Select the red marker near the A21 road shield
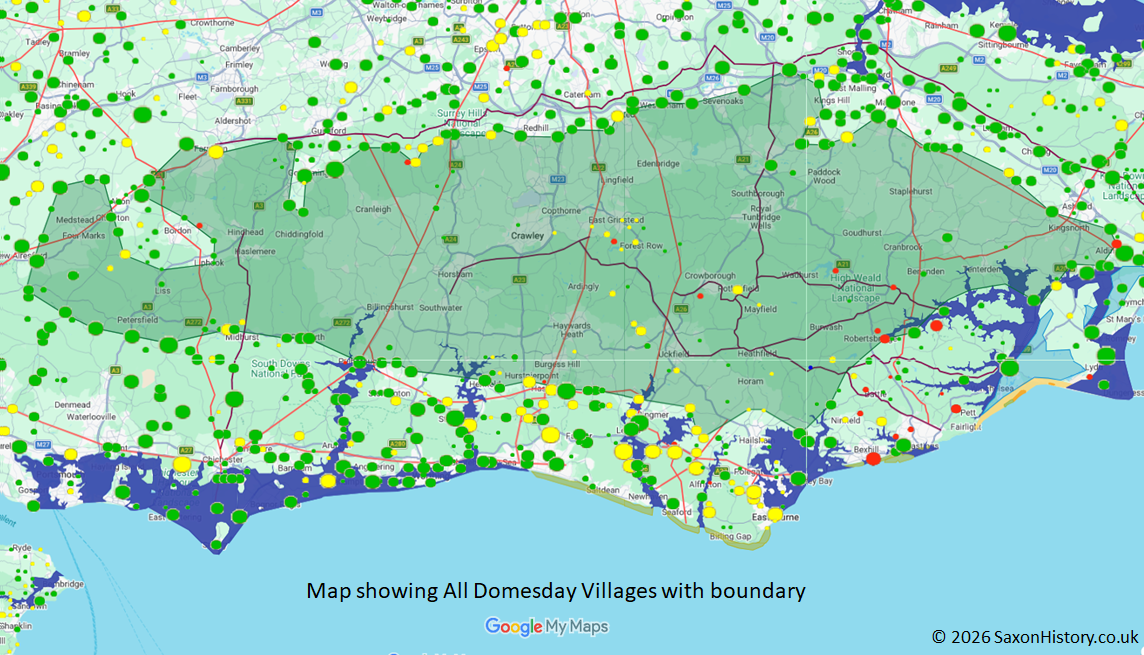This screenshot has width=1144, height=655. tap(835, 270)
